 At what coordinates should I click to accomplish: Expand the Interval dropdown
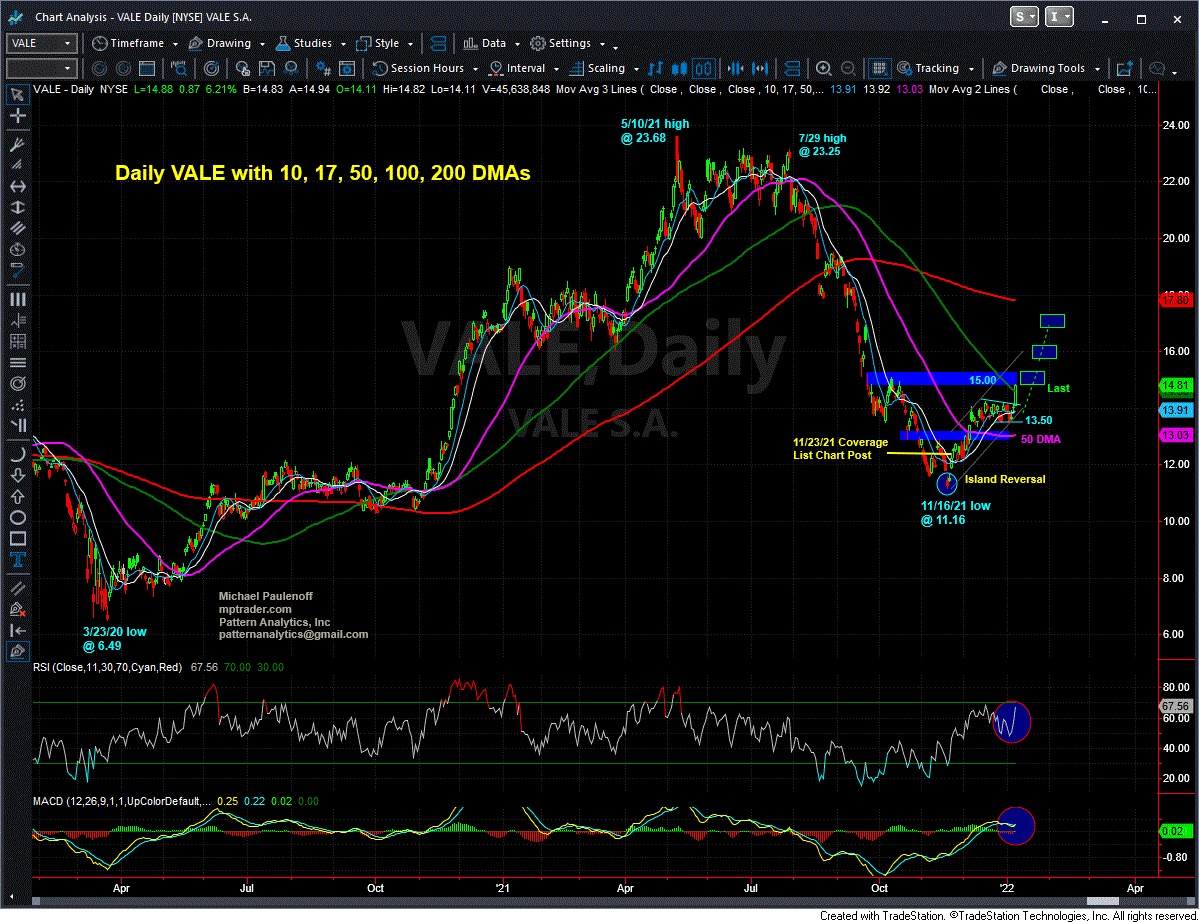point(556,69)
